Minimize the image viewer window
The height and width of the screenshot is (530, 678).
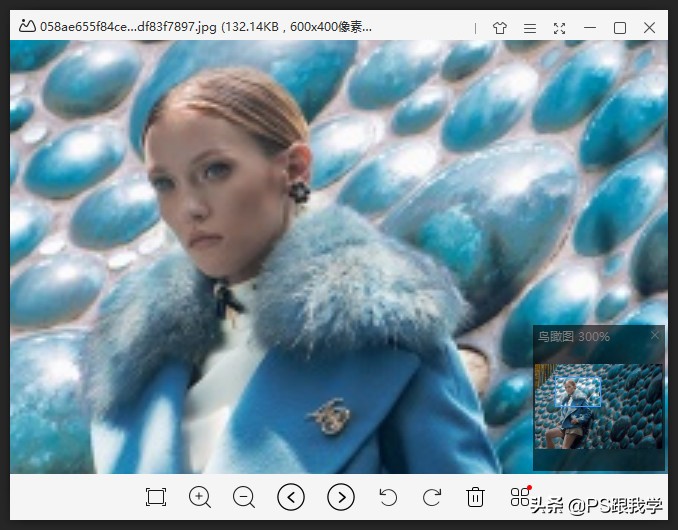click(x=590, y=28)
